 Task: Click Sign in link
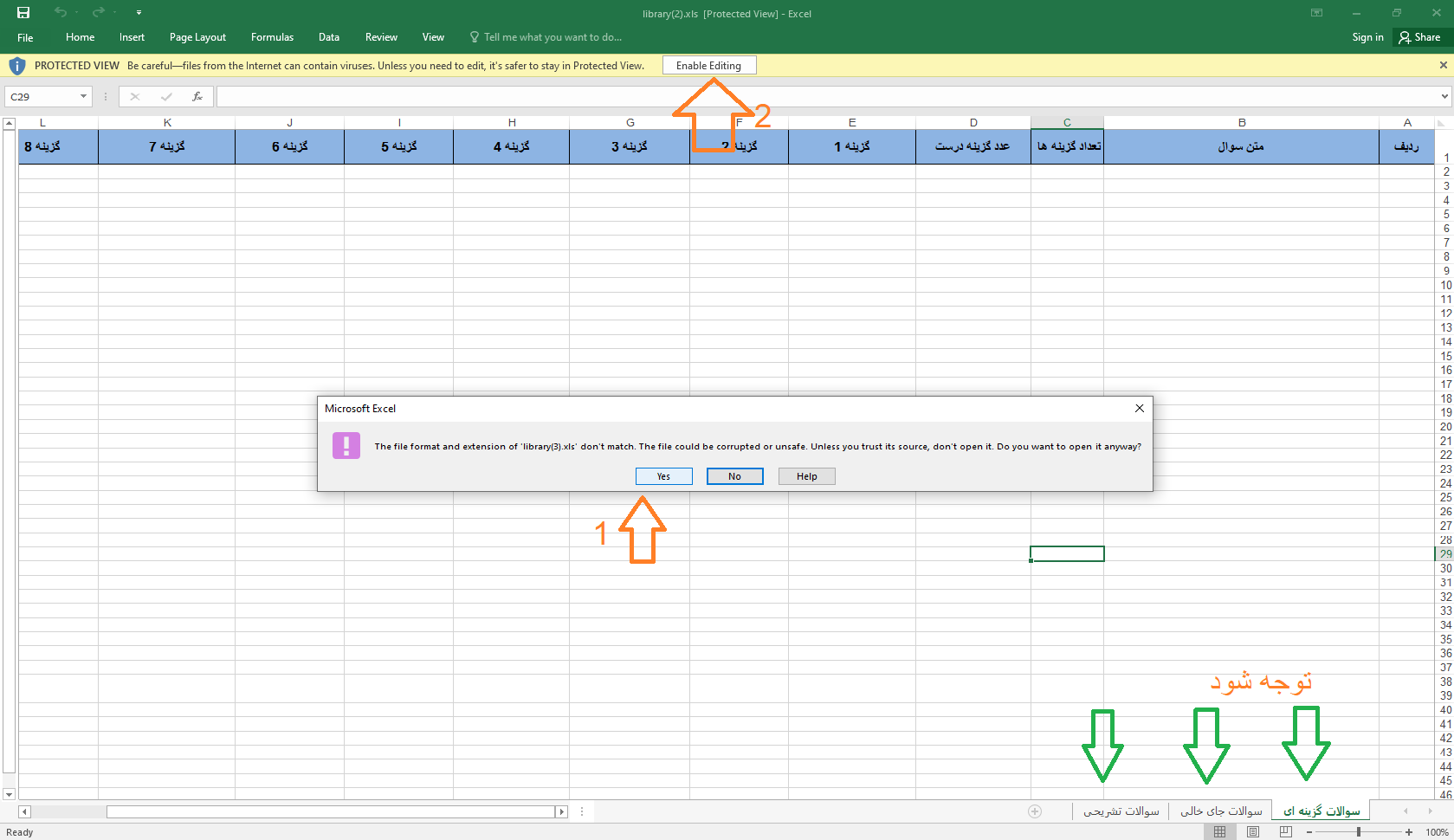(x=1367, y=37)
